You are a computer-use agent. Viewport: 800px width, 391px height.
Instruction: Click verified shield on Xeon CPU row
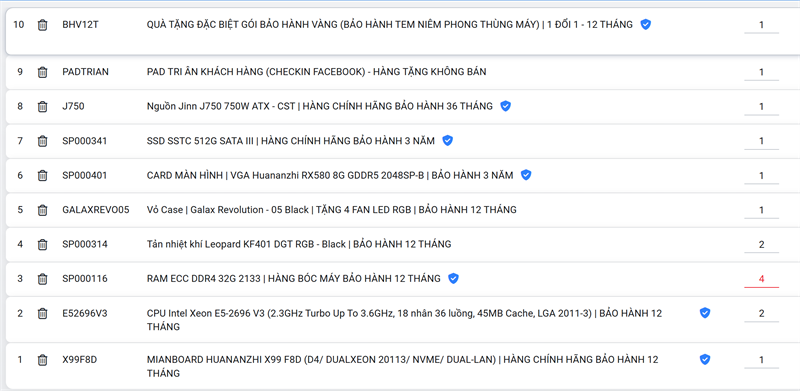(x=705, y=313)
